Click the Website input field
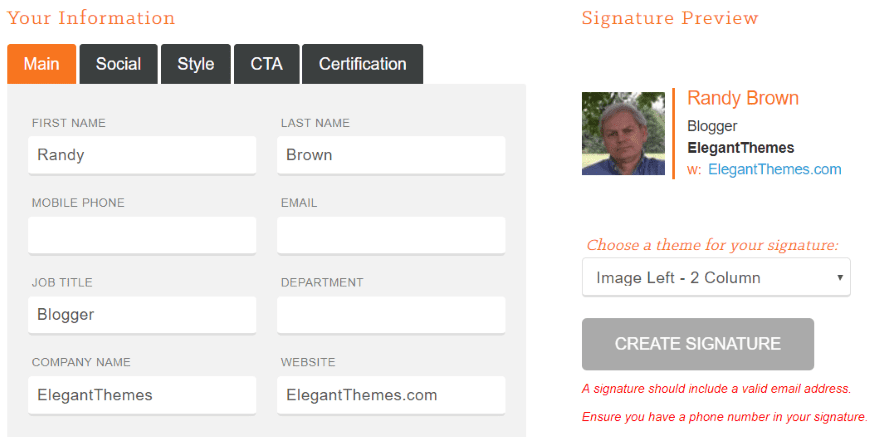Image resolution: width=880 pixels, height=437 pixels. coord(391,394)
